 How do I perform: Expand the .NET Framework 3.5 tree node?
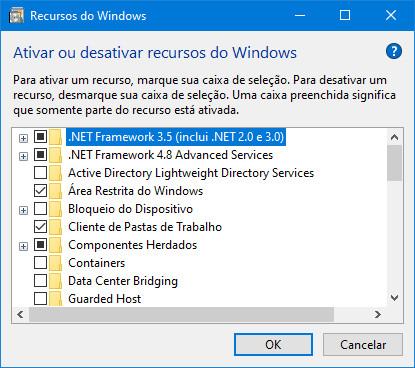23,138
